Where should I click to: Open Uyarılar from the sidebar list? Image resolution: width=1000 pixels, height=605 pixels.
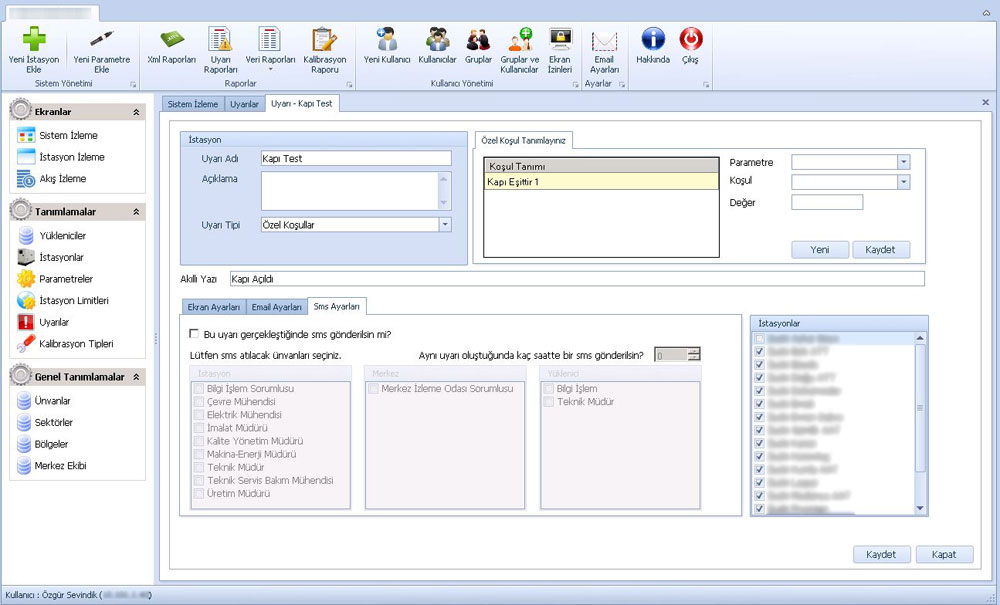pos(54,322)
